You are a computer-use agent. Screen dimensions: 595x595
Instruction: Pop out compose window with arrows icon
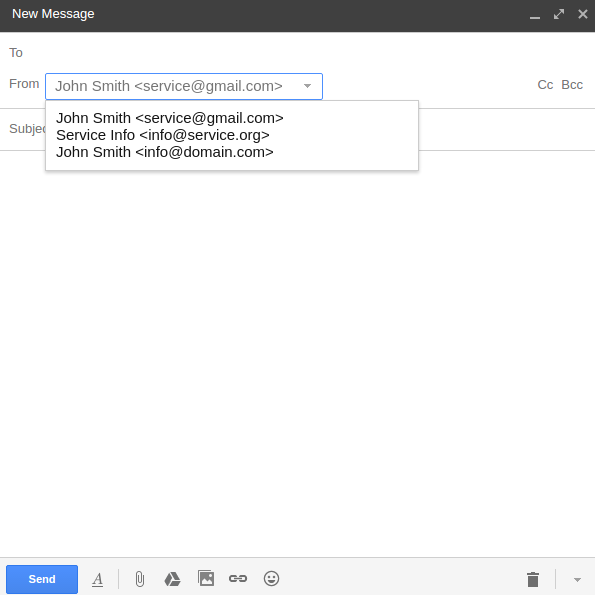click(x=559, y=14)
